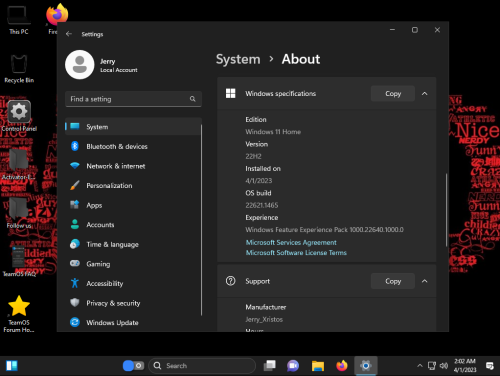The width and height of the screenshot is (500, 376).
Task: Click the Support question mark icon
Action: tap(230, 281)
